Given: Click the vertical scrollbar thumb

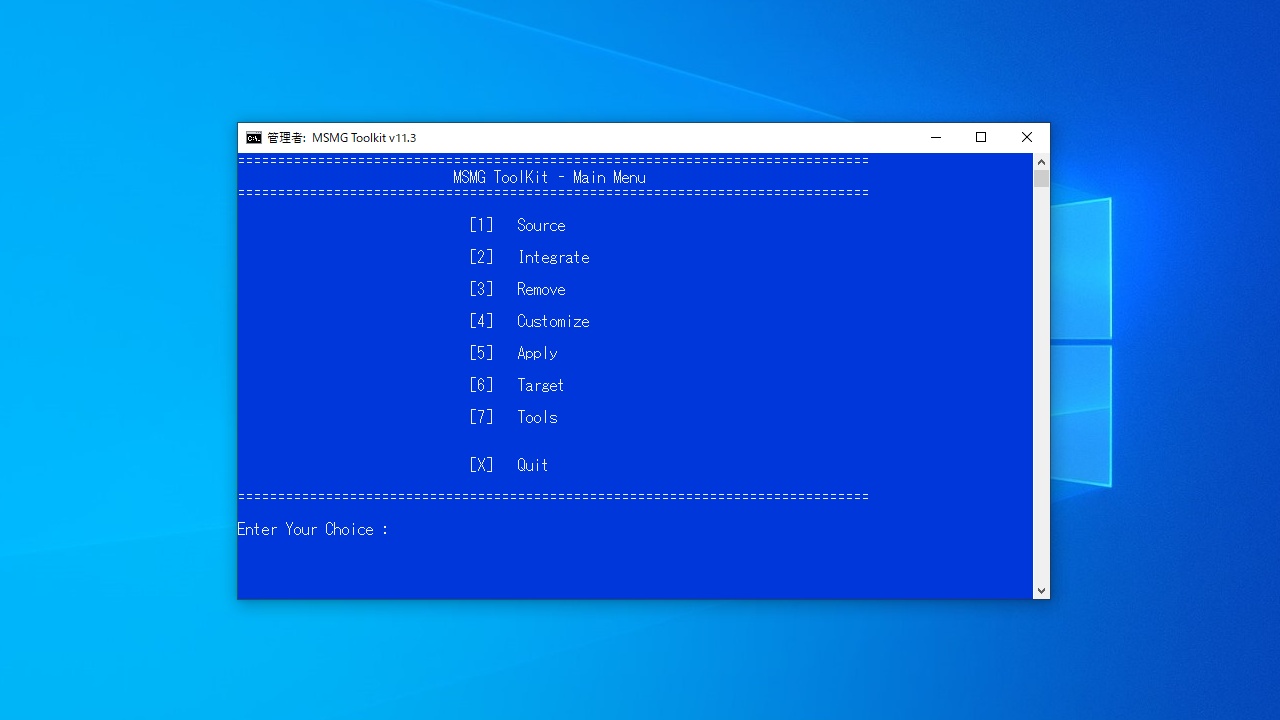Looking at the screenshot, I should click(x=1041, y=179).
